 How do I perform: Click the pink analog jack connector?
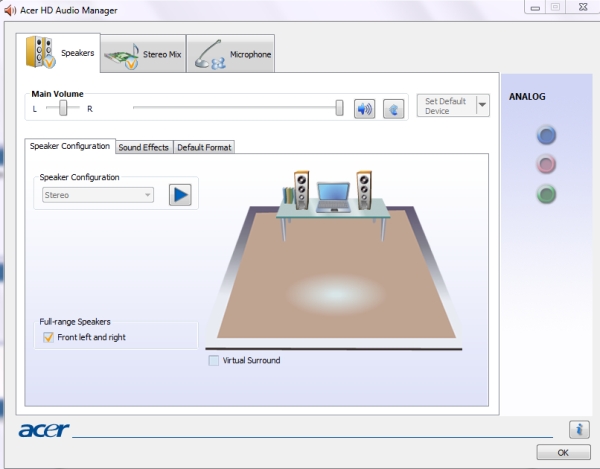tap(546, 164)
